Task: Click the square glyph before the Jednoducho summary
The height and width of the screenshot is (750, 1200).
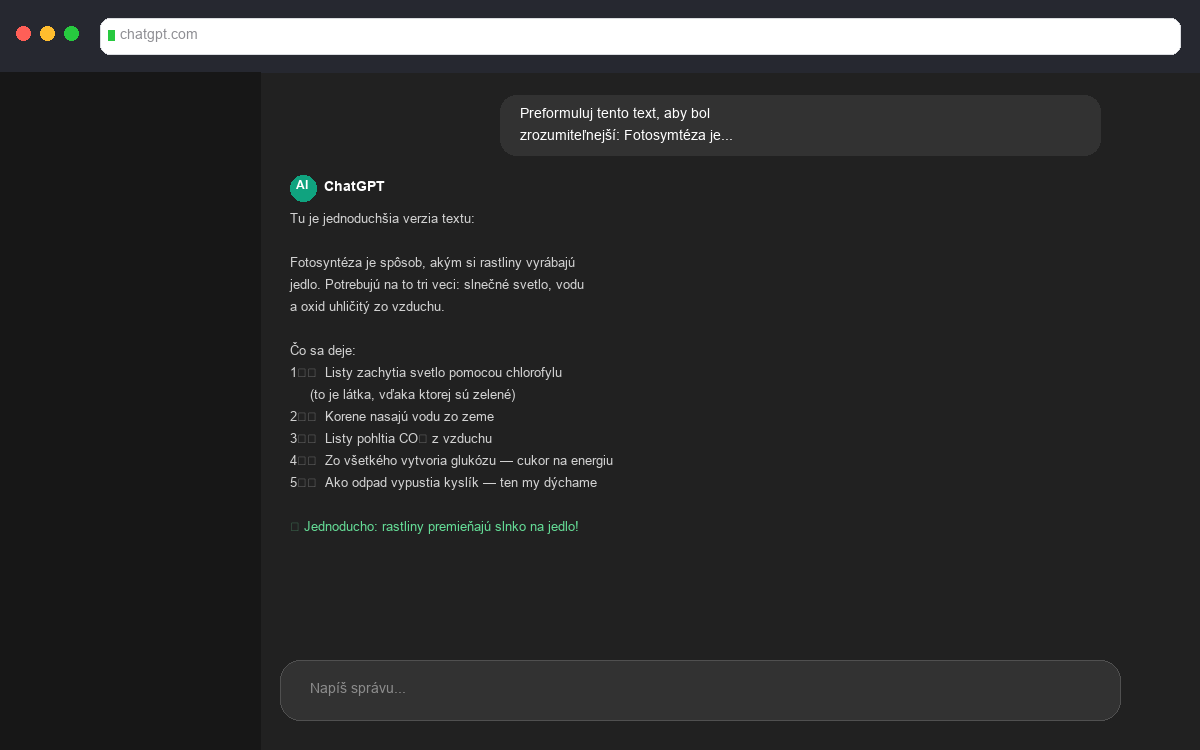Action: tap(294, 526)
